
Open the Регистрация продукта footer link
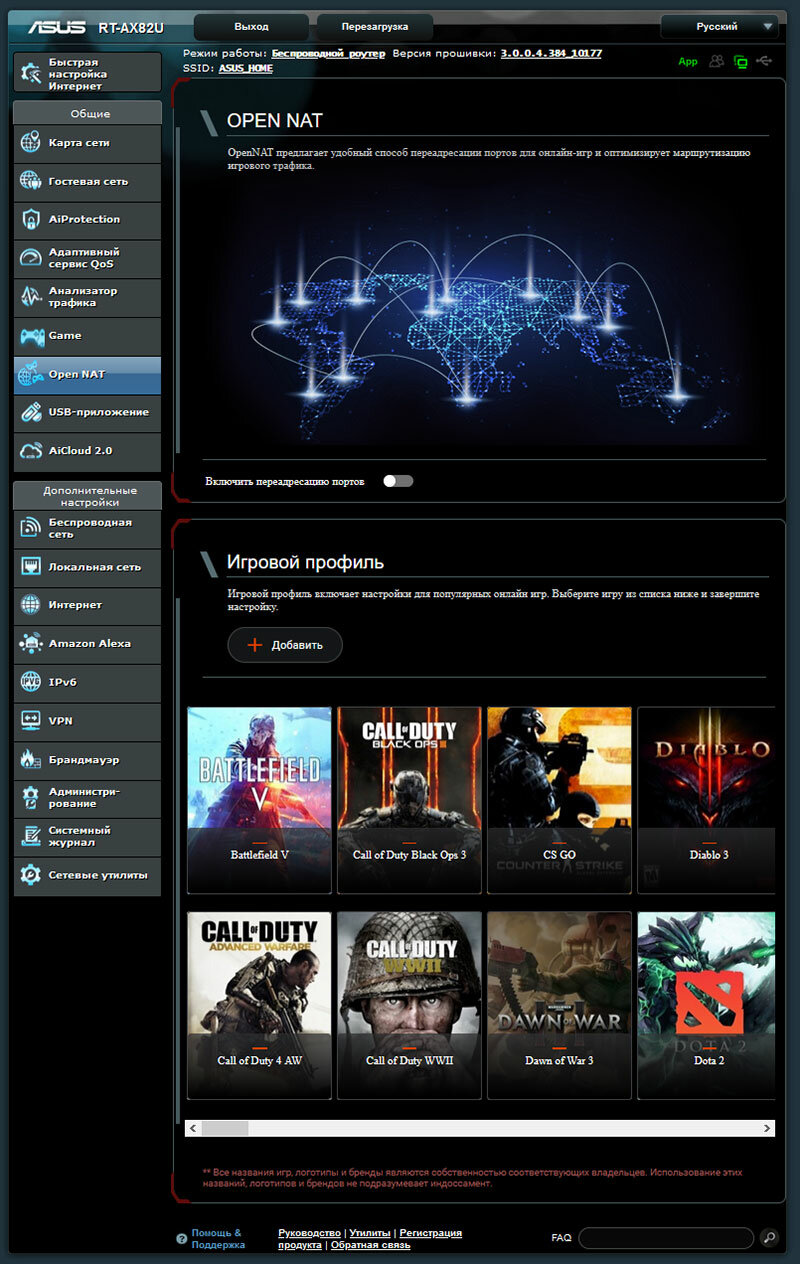pyautogui.click(x=370, y=1239)
